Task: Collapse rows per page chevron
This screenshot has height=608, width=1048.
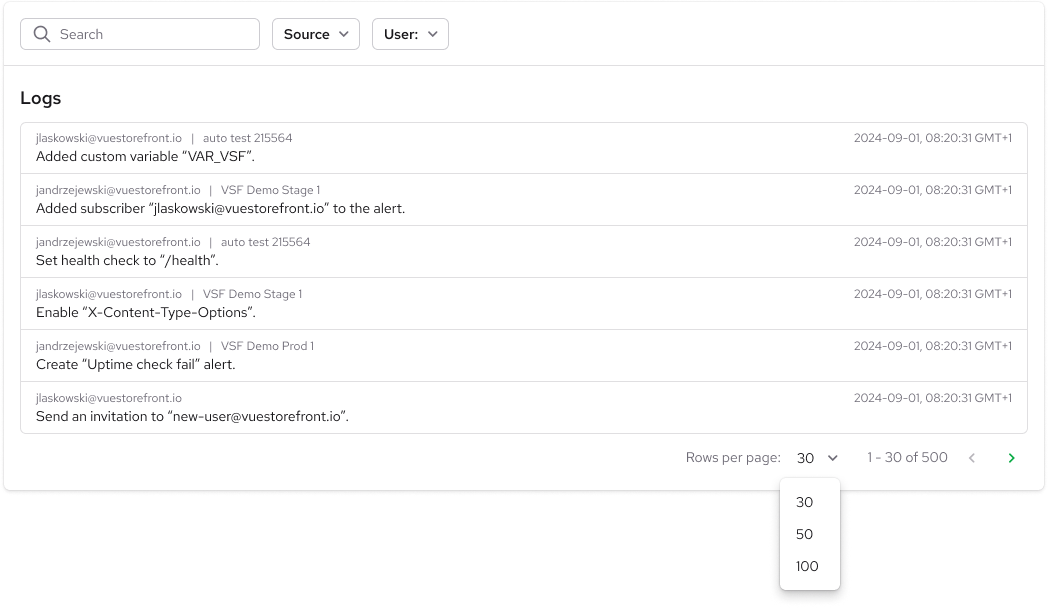Action: 833,458
